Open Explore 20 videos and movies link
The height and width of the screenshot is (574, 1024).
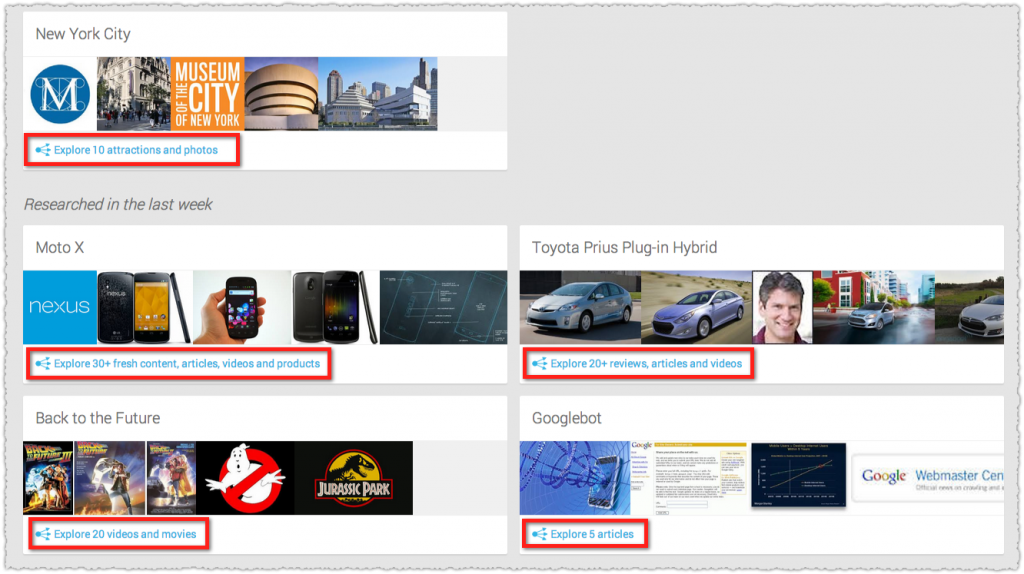coord(125,534)
